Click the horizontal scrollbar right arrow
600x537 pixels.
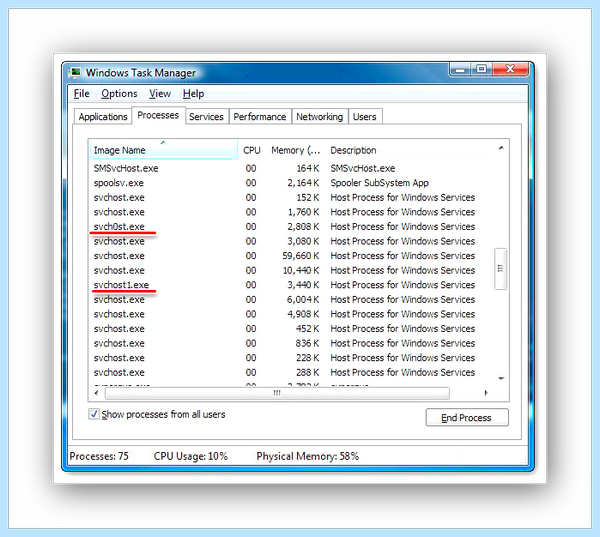(x=486, y=393)
